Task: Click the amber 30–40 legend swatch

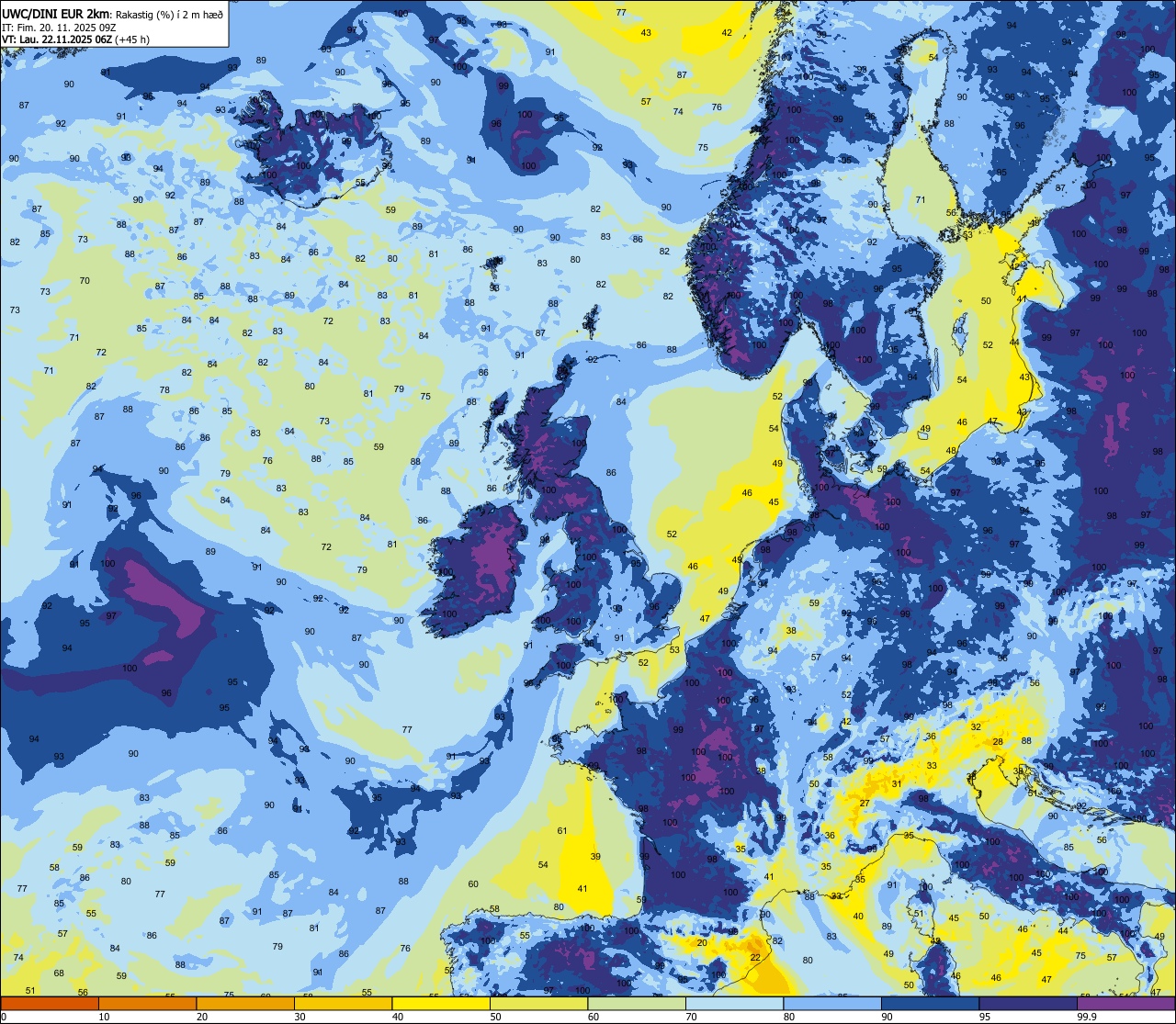Action: [x=343, y=1003]
